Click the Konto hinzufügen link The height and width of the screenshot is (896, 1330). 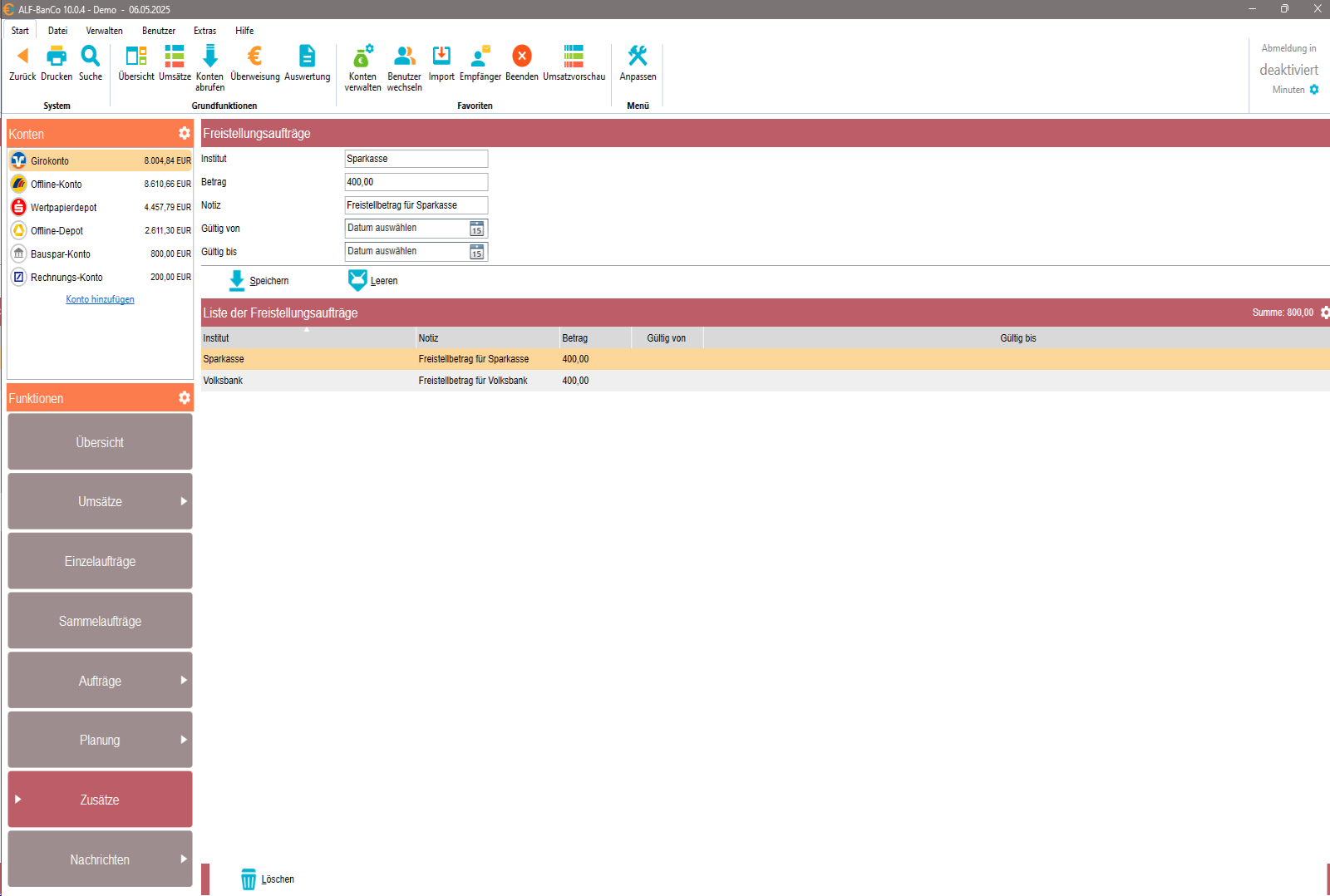click(100, 299)
